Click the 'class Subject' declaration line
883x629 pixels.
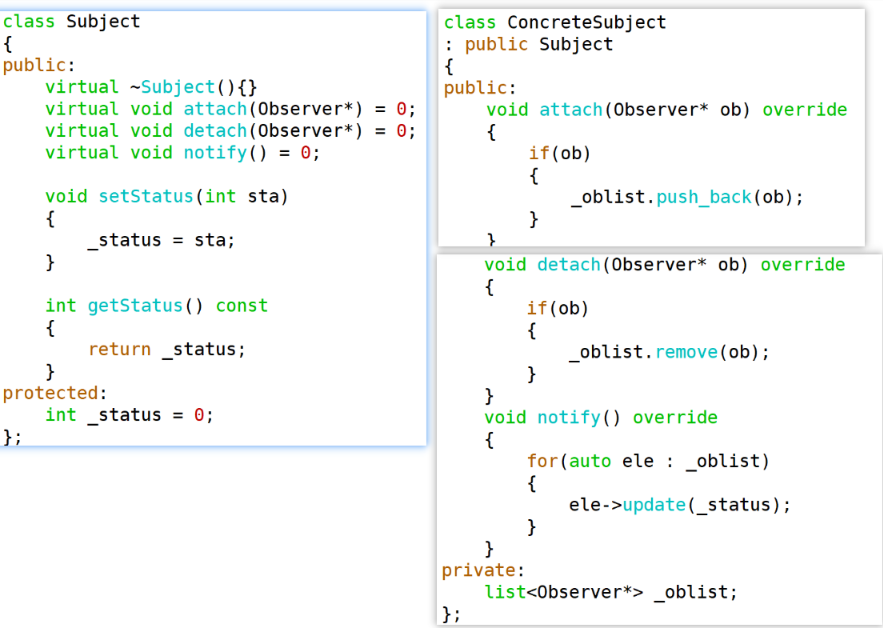point(72,21)
